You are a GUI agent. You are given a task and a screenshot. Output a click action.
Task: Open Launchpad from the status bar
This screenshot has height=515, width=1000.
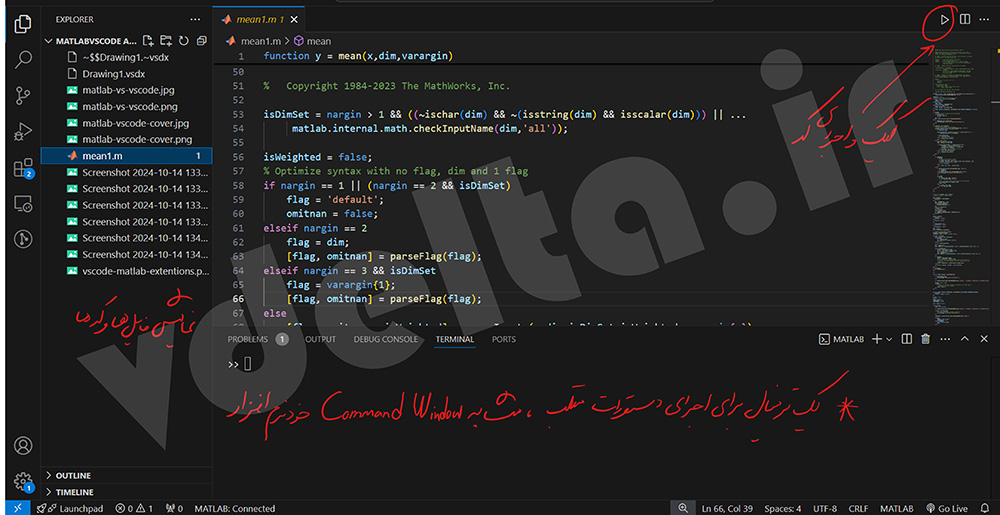click(71, 508)
